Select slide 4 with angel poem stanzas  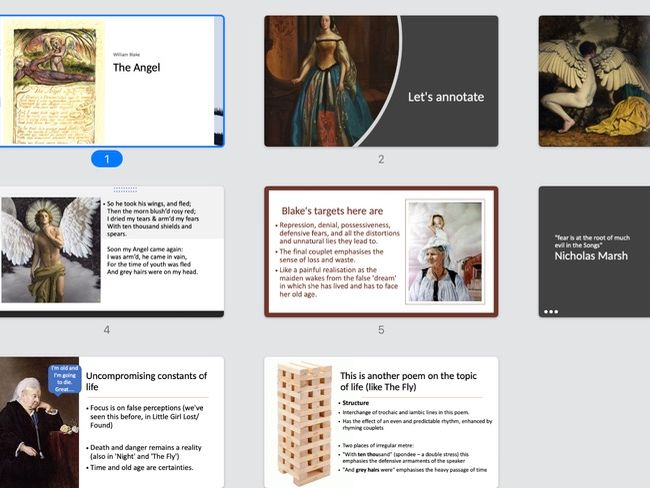[112, 252]
